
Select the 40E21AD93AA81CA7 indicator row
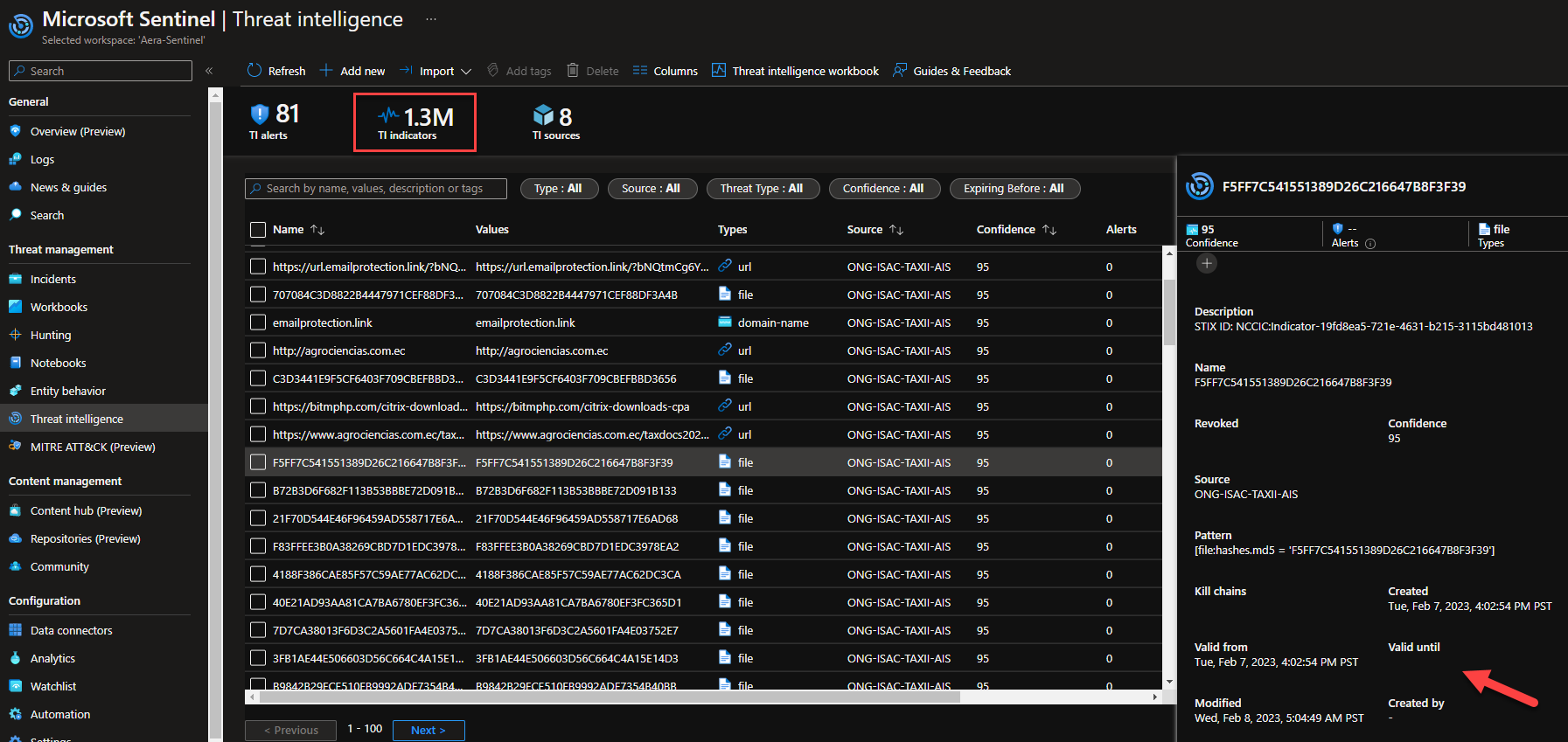pos(703,602)
